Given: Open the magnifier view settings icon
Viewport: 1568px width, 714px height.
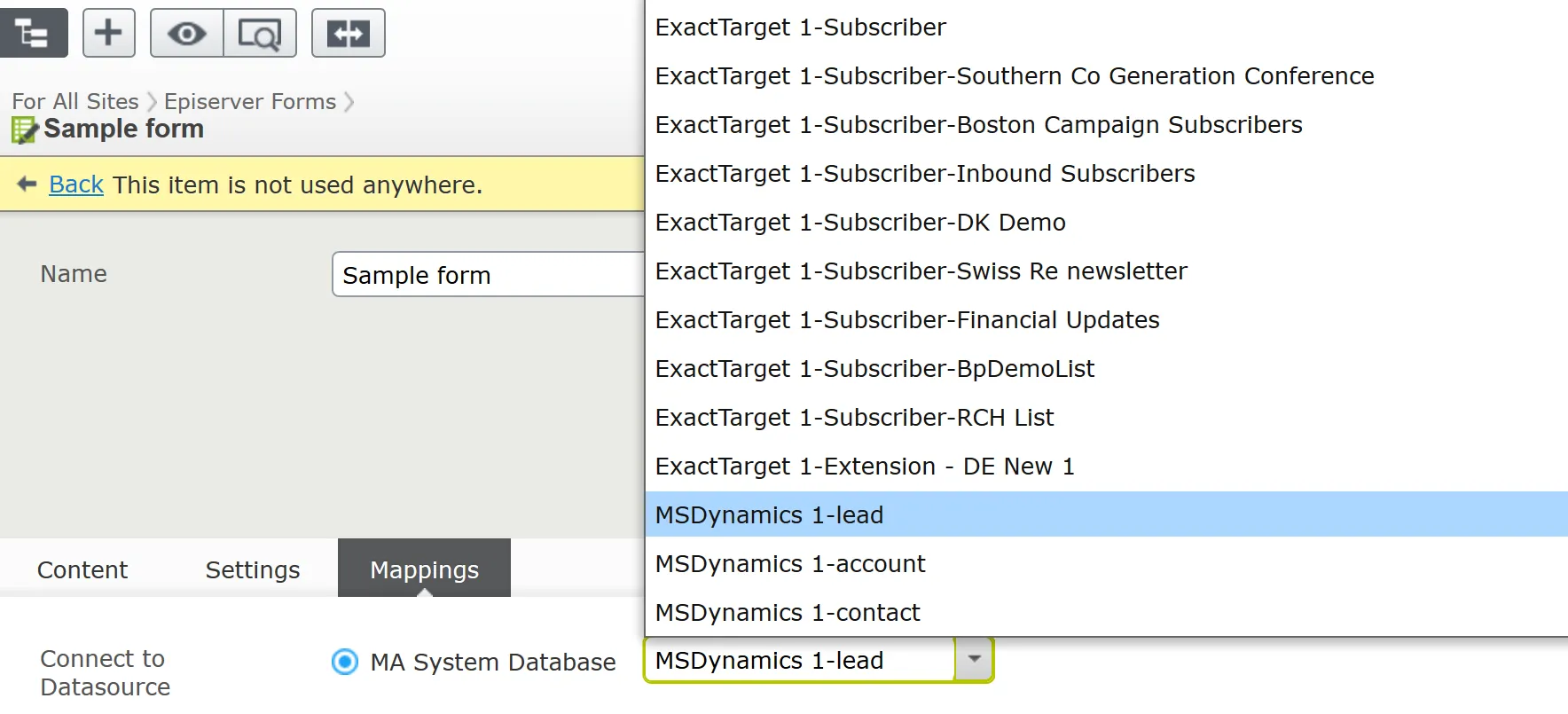Looking at the screenshot, I should pos(260,33).
